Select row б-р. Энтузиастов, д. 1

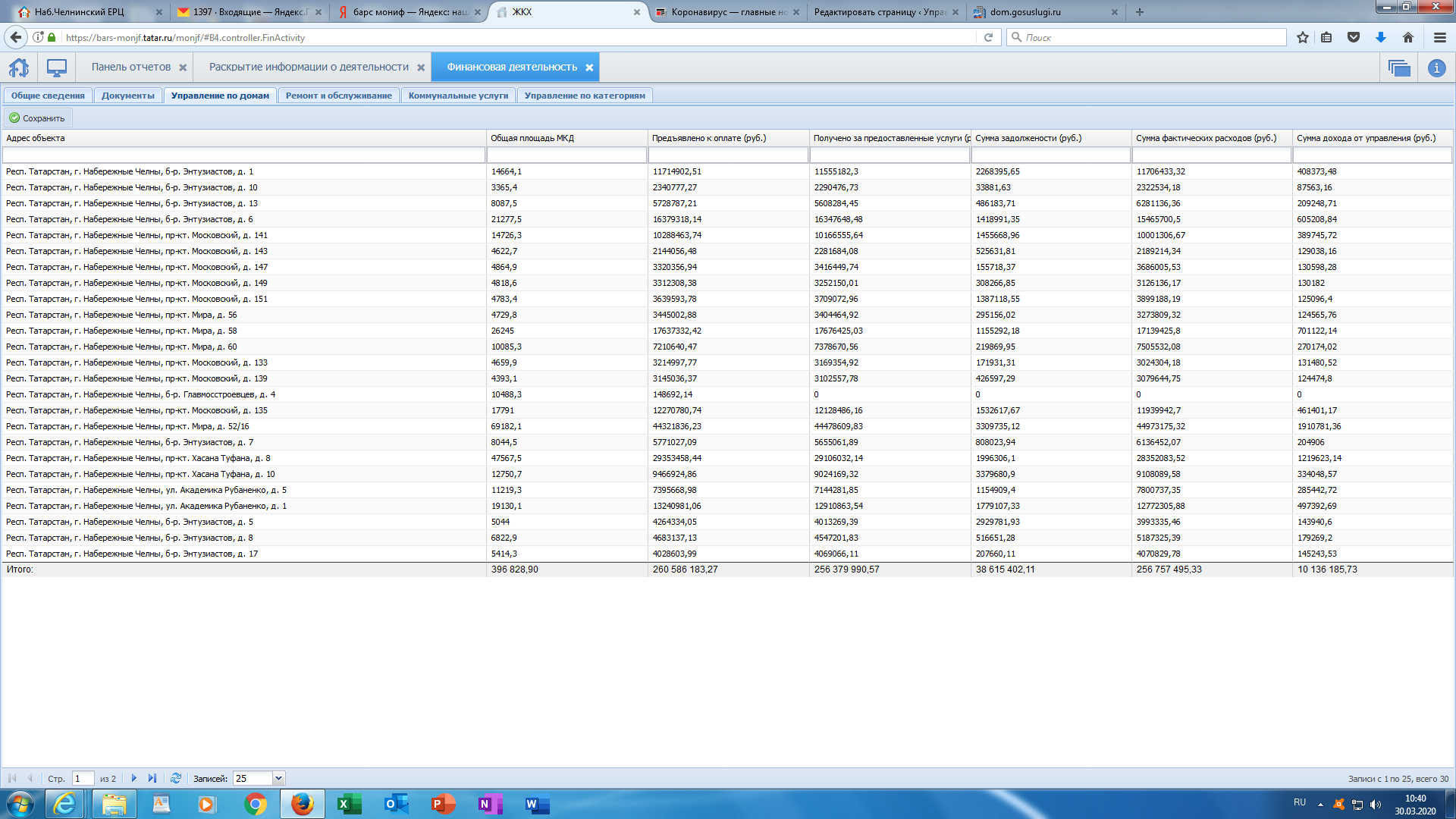(x=727, y=171)
